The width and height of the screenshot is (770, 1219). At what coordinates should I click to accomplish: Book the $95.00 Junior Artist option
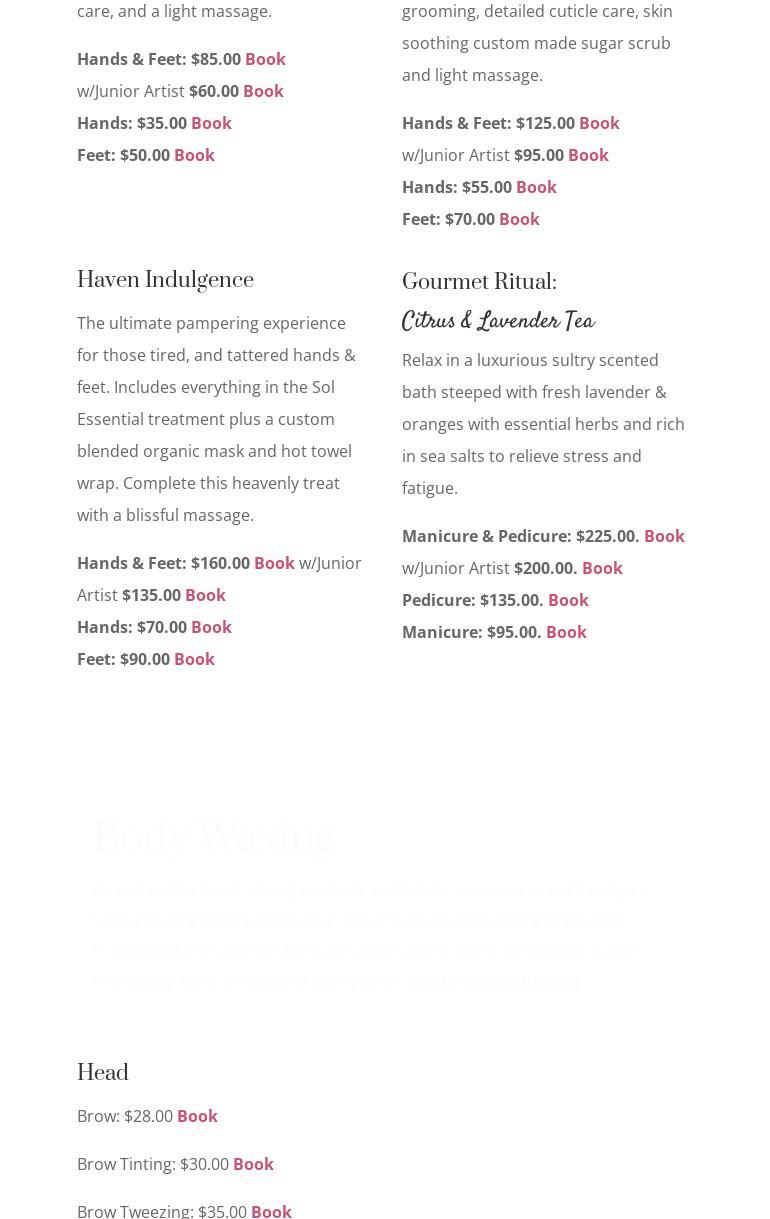588,155
